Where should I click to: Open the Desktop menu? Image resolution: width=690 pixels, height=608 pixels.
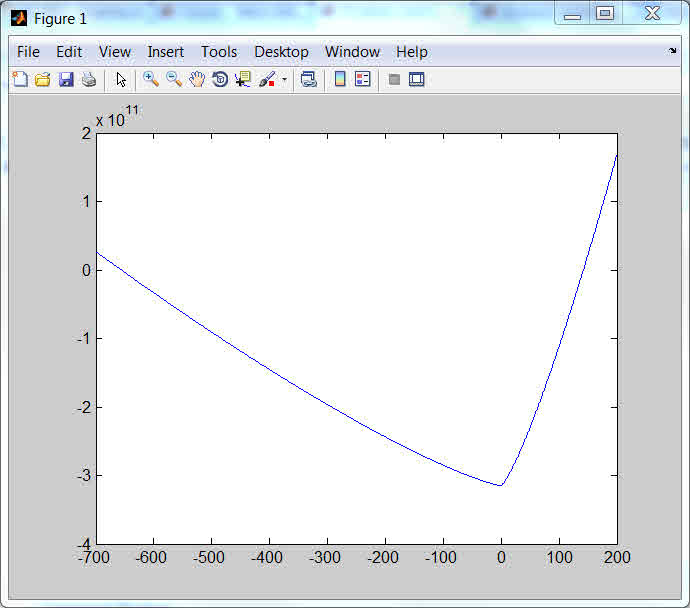pos(281,52)
